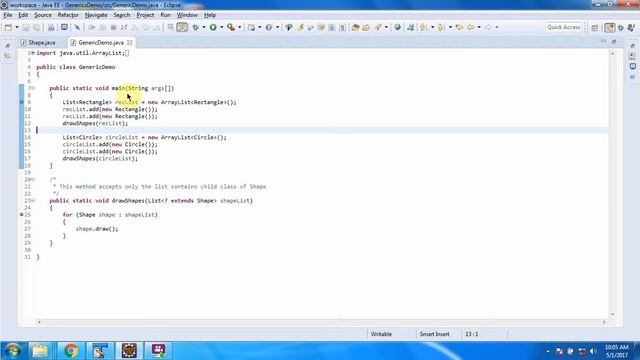
Task: Collapse the drawShapes method fold marker
Action: 33,201
